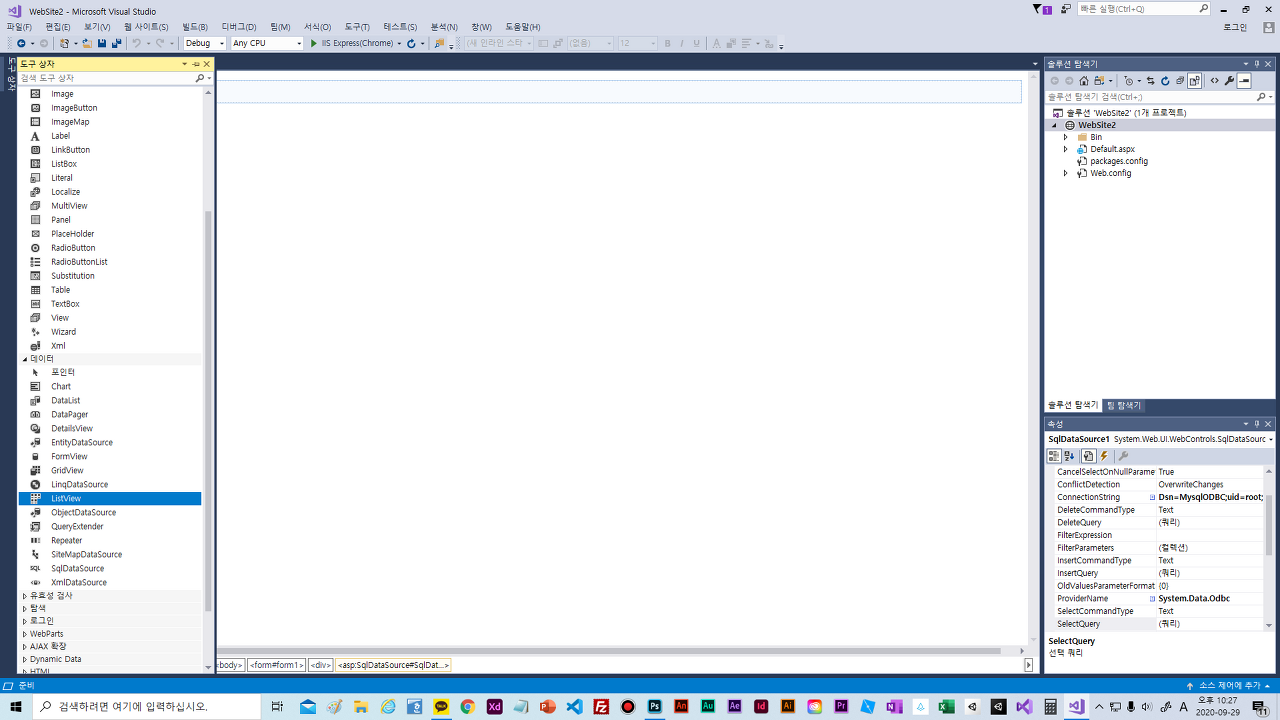Expand Bin folder node in Solution Explorer
Image resolution: width=1280 pixels, height=720 pixels.
click(x=1066, y=137)
